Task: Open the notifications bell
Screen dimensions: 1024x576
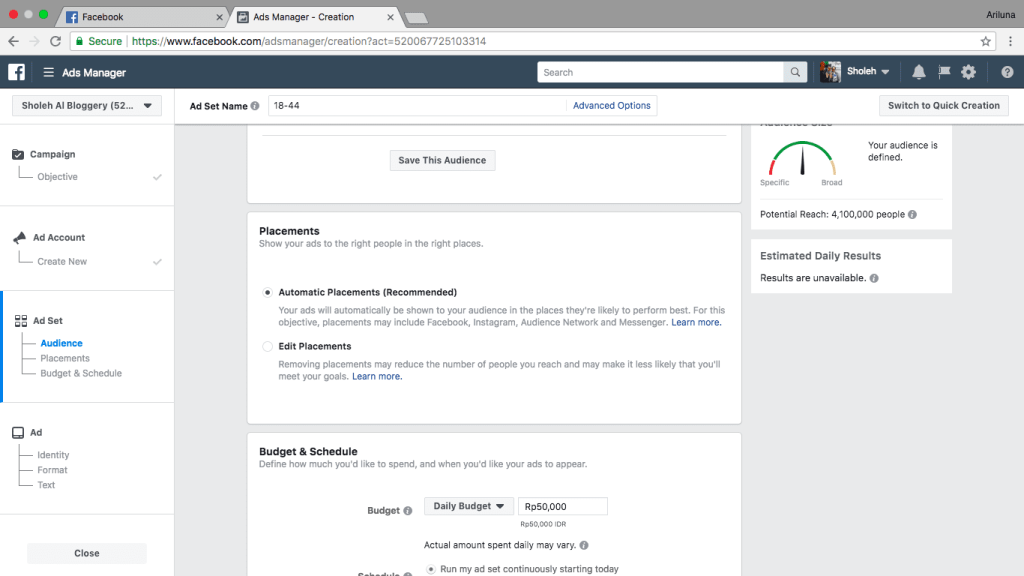Action: pos(918,72)
